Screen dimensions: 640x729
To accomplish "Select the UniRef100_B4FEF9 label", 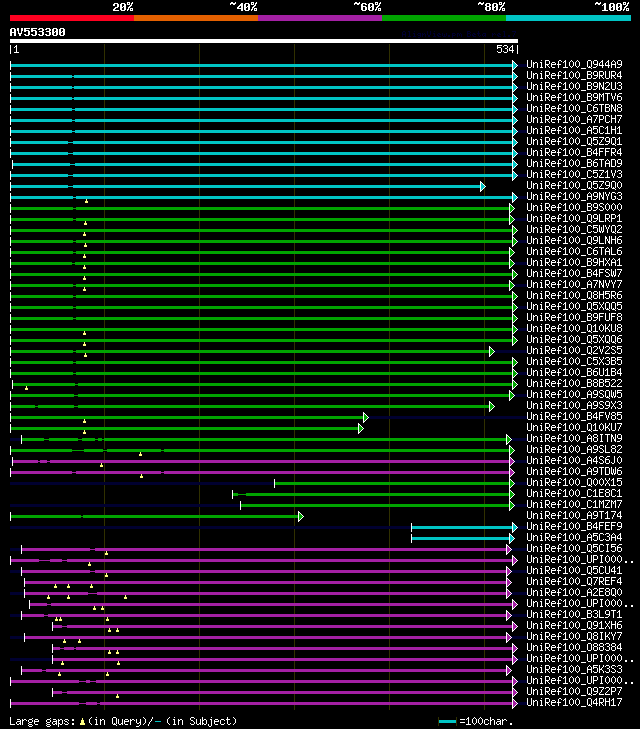I will coord(574,527).
